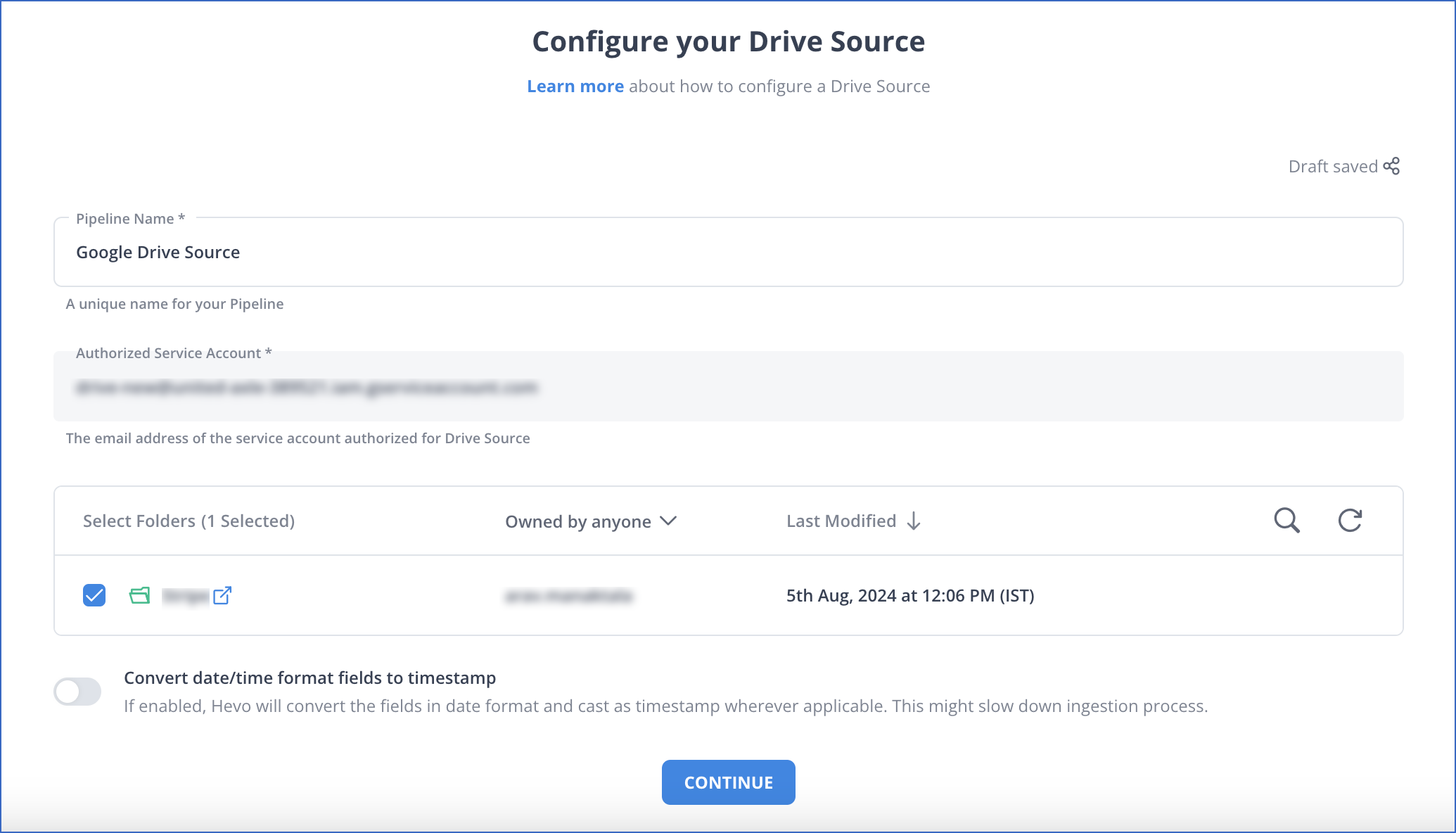
Task: Click the 'A unique name for your Pipeline' hint
Action: (175, 304)
